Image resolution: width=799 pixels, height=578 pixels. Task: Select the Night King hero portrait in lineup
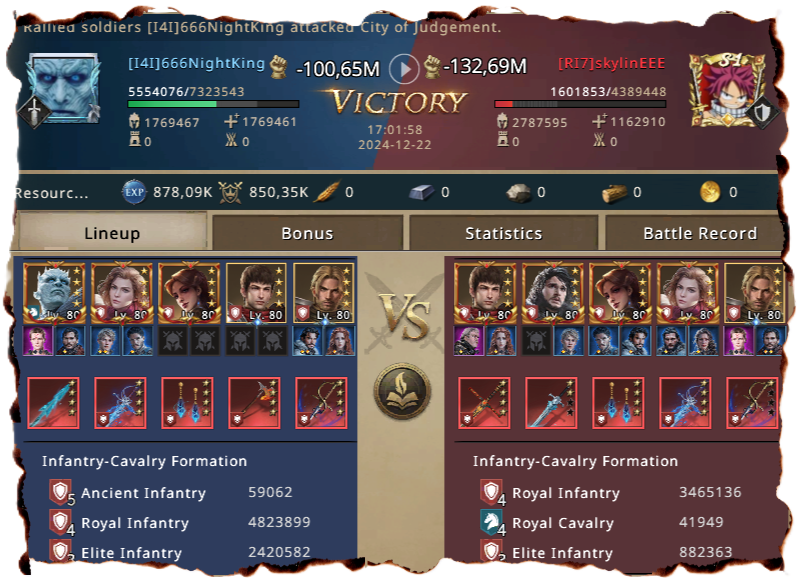pyautogui.click(x=55, y=293)
